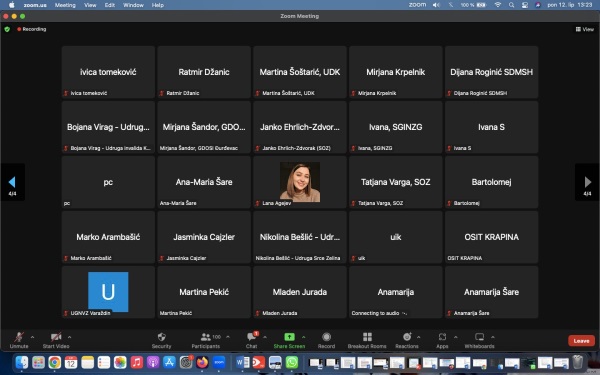
Task: Open Launchpad from the Dock
Action: click(x=38, y=362)
